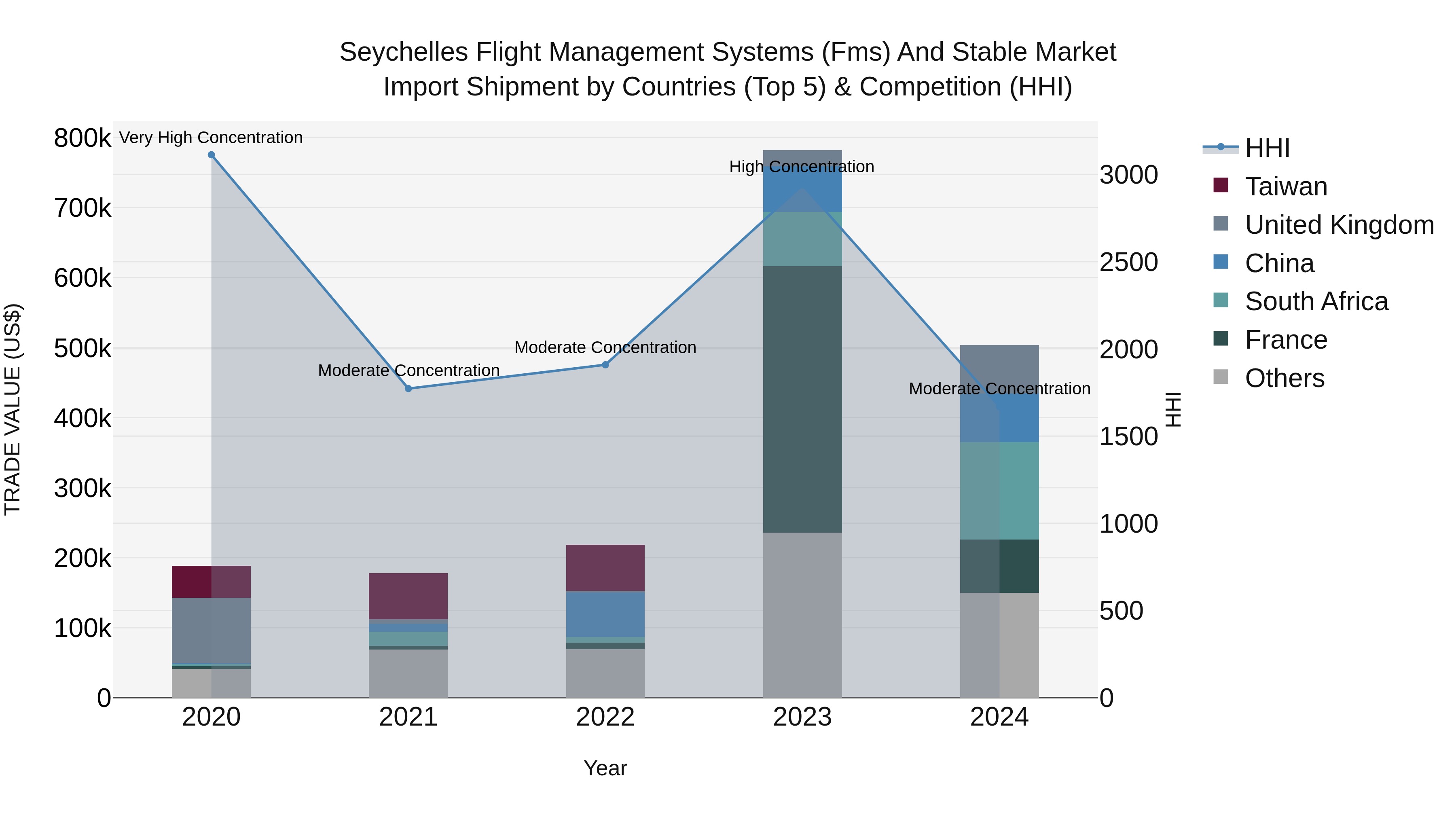
Task: Click the HHI line marker icon in legend
Action: pos(1220,147)
